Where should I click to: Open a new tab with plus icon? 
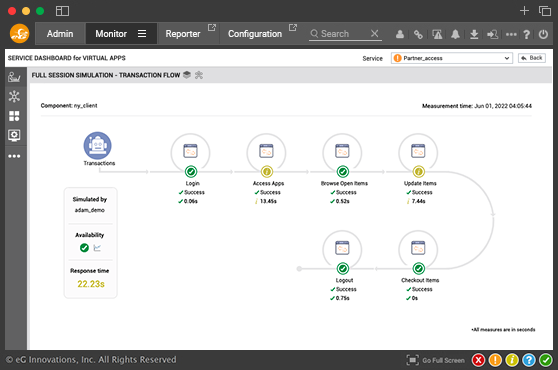524,11
